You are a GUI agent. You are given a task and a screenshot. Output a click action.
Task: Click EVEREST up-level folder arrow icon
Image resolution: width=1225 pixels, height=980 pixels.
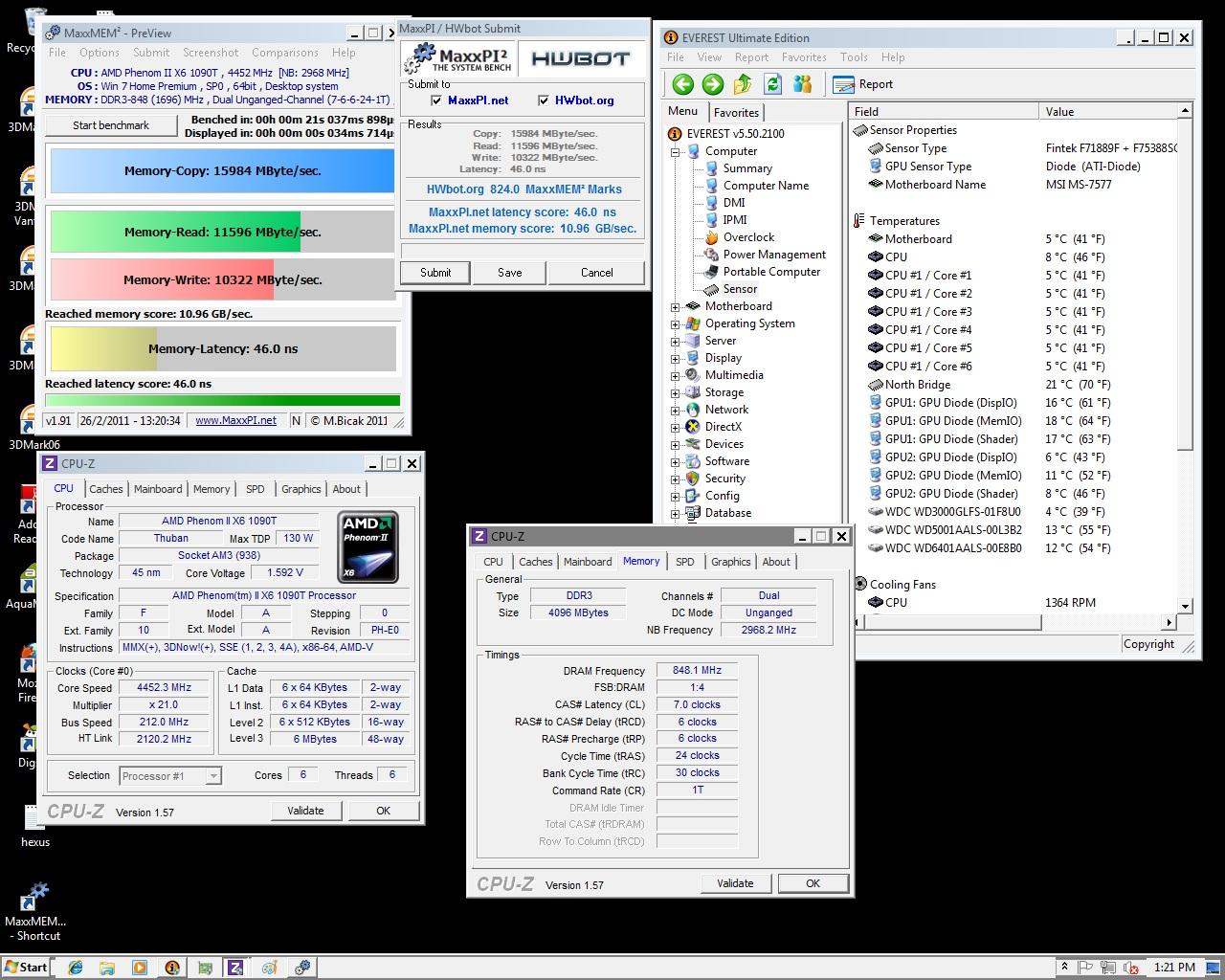[743, 84]
